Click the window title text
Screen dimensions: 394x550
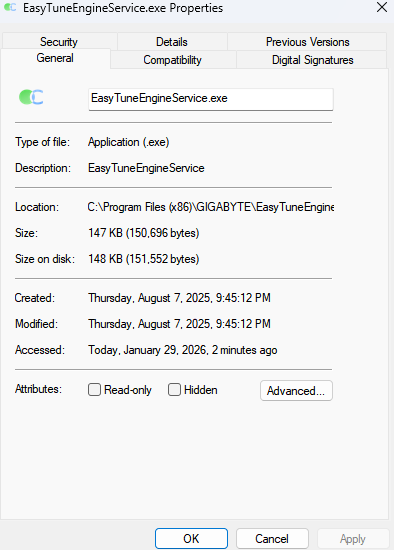coord(123,8)
